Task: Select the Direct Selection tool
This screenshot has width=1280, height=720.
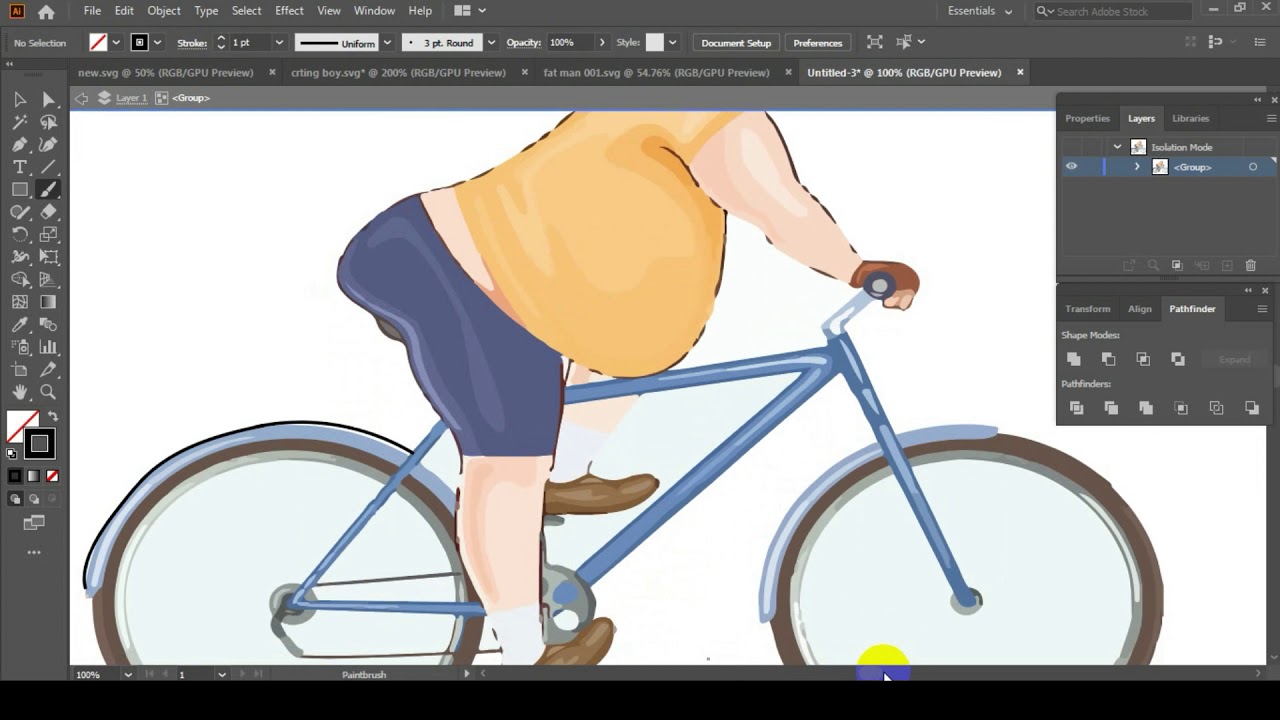Action: [48, 99]
